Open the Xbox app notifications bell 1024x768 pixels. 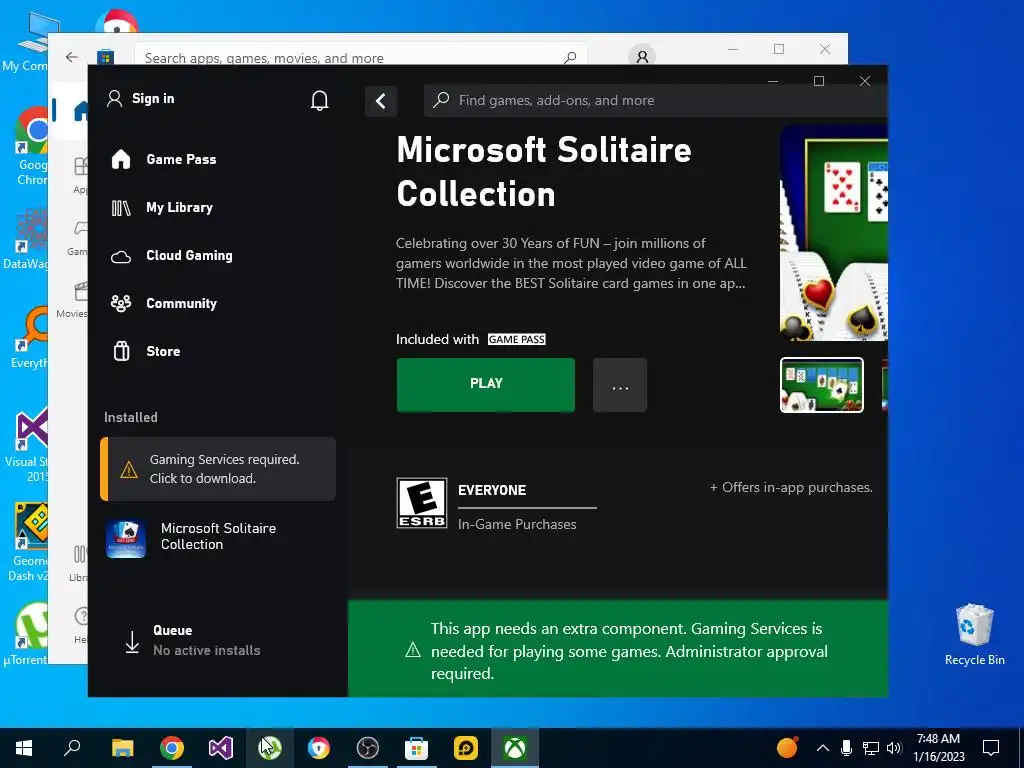[x=319, y=100]
